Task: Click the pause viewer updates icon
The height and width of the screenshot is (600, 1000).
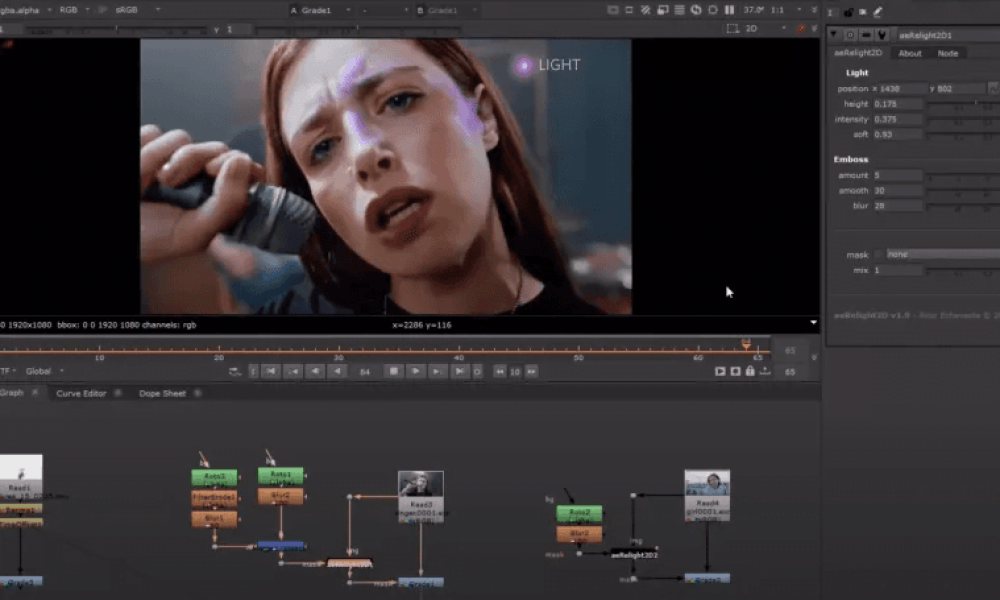Action: tap(729, 10)
